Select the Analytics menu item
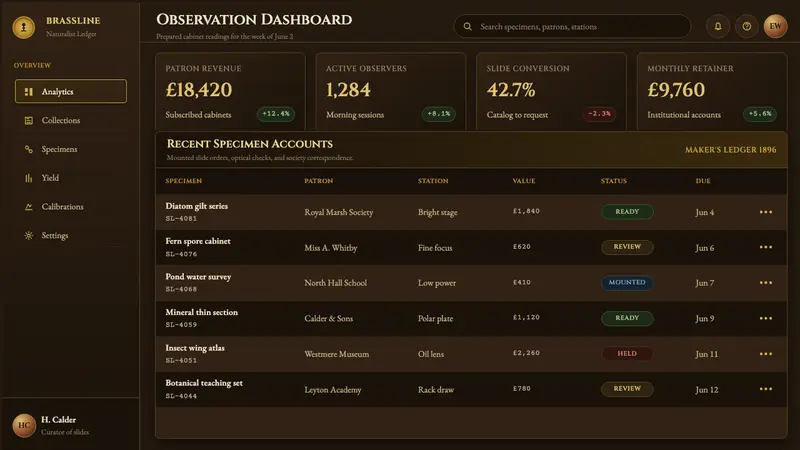Viewport: 800px width, 450px height. pos(71,91)
